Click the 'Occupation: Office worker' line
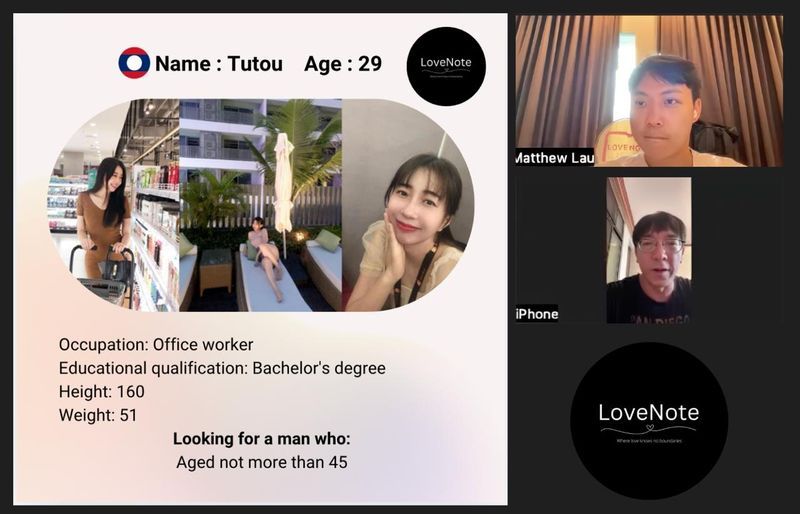This screenshot has width=800, height=514. pos(156,345)
